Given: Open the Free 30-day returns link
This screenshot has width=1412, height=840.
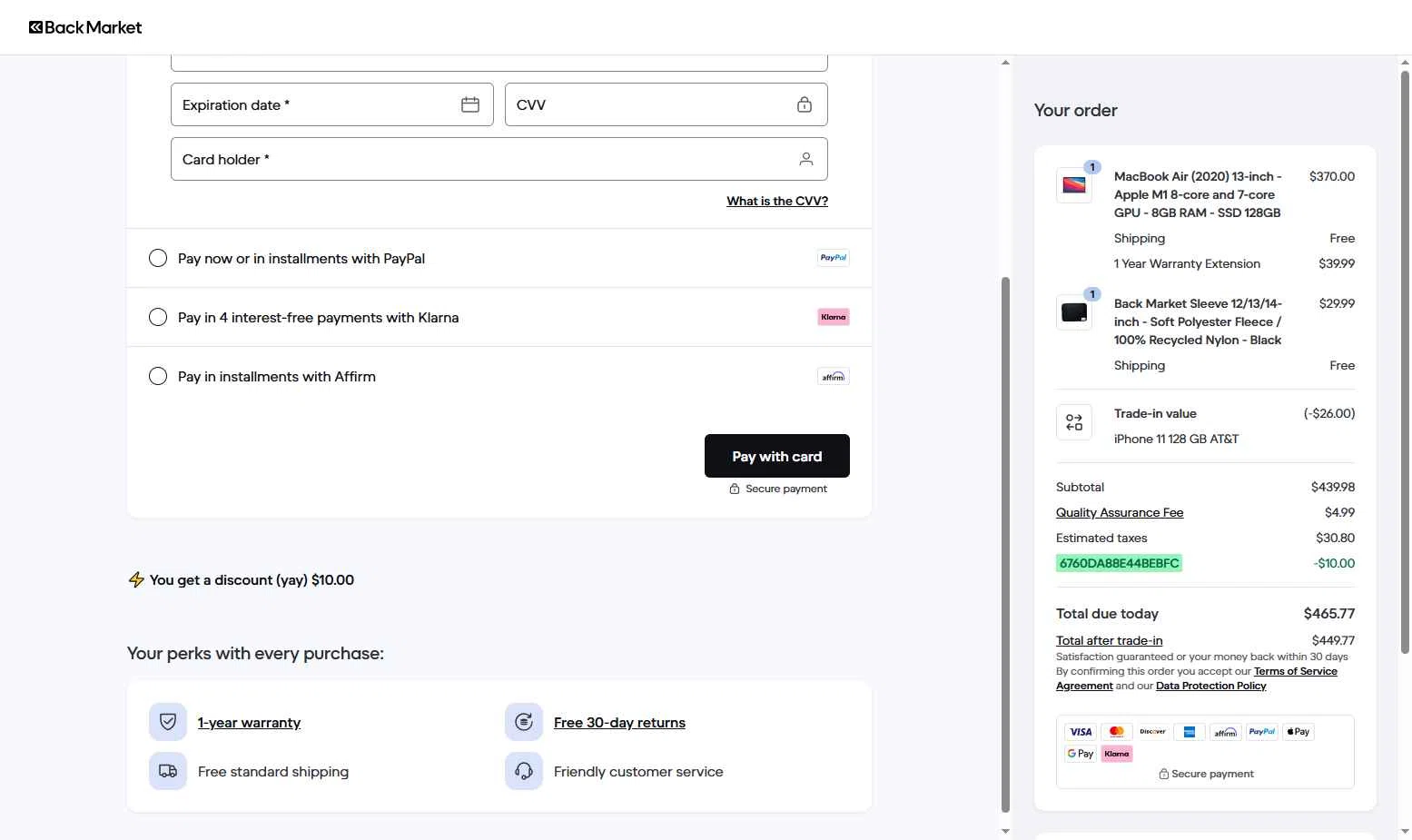Looking at the screenshot, I should click(619, 723).
